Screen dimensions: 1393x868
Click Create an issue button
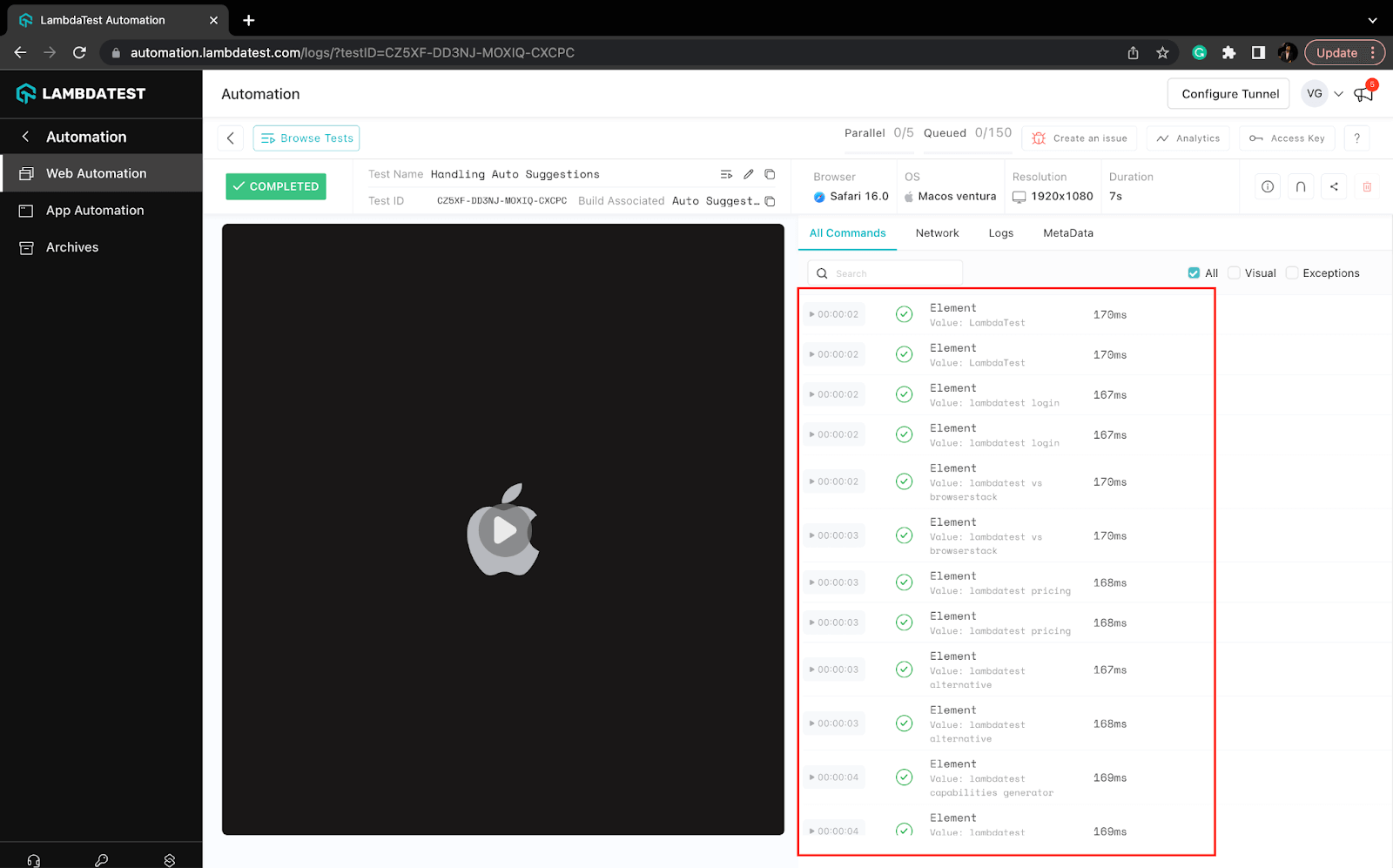pyautogui.click(x=1080, y=138)
